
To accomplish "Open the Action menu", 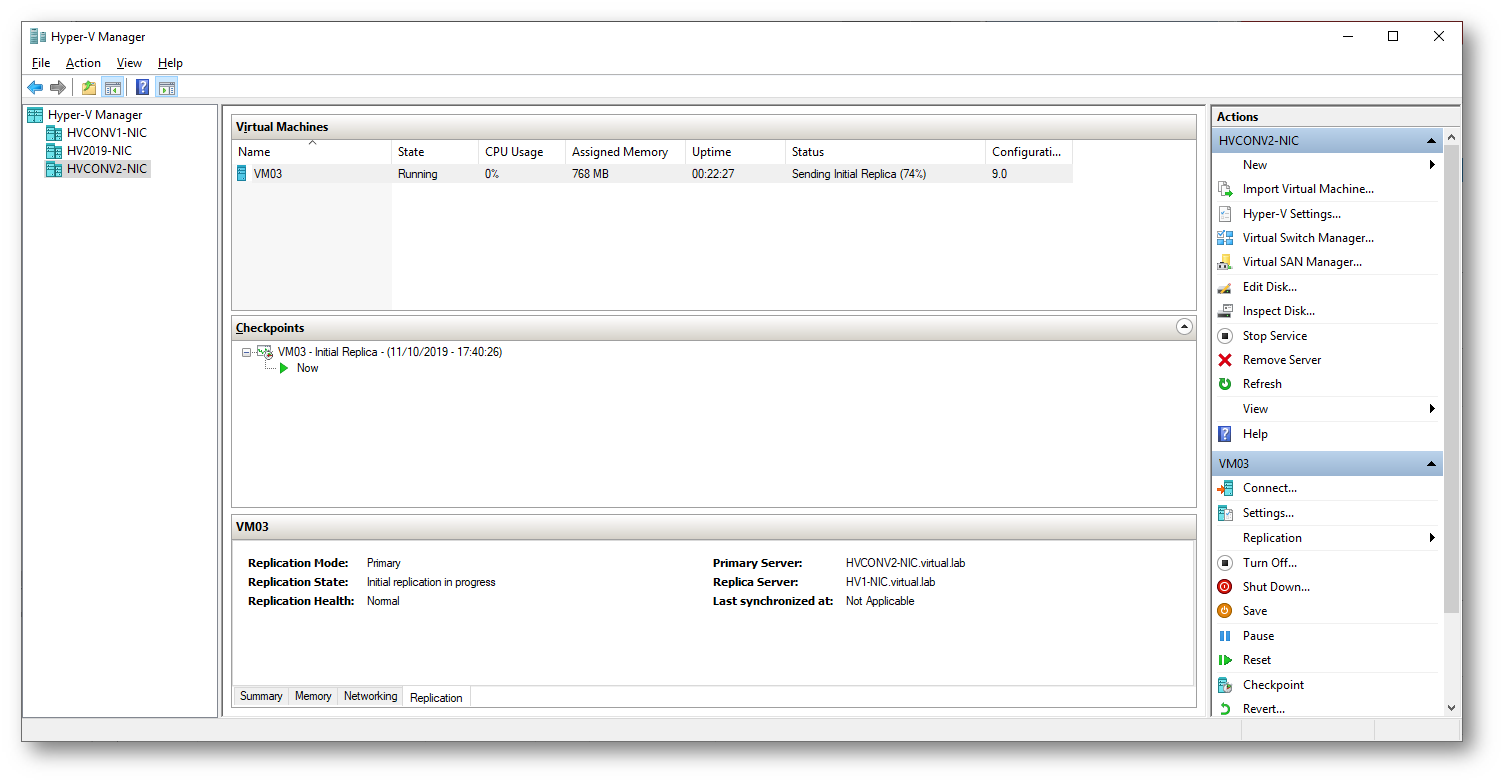I will 84,63.
